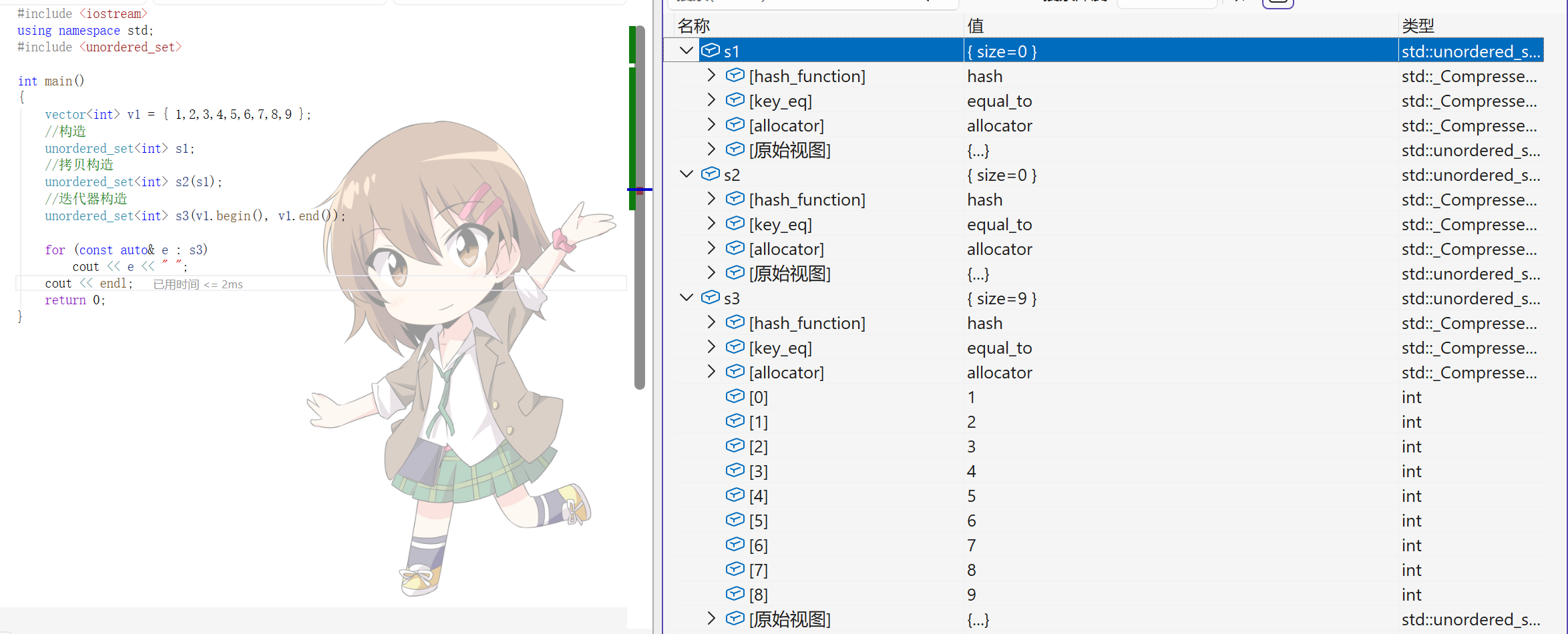The height and width of the screenshot is (634, 1568).
Task: Click the s2 variable cube icon
Action: coord(711,174)
